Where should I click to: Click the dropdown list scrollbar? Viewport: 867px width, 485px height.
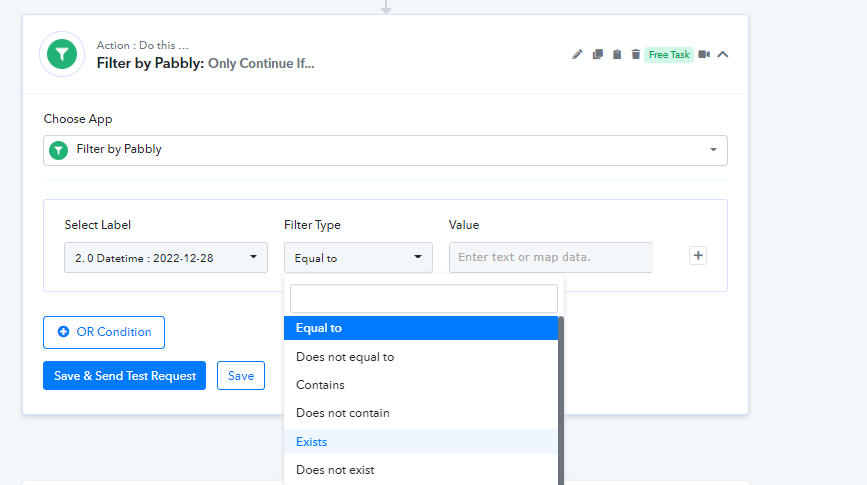click(x=561, y=400)
